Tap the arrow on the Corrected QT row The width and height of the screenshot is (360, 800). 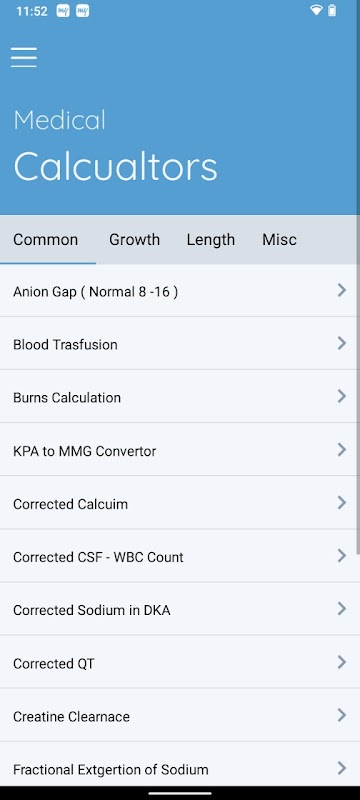[x=342, y=662]
